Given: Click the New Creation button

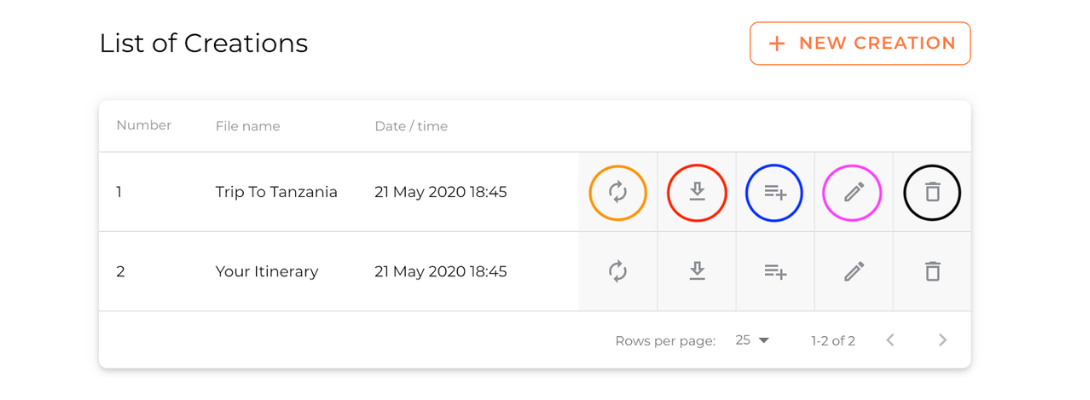Looking at the screenshot, I should [x=860, y=43].
